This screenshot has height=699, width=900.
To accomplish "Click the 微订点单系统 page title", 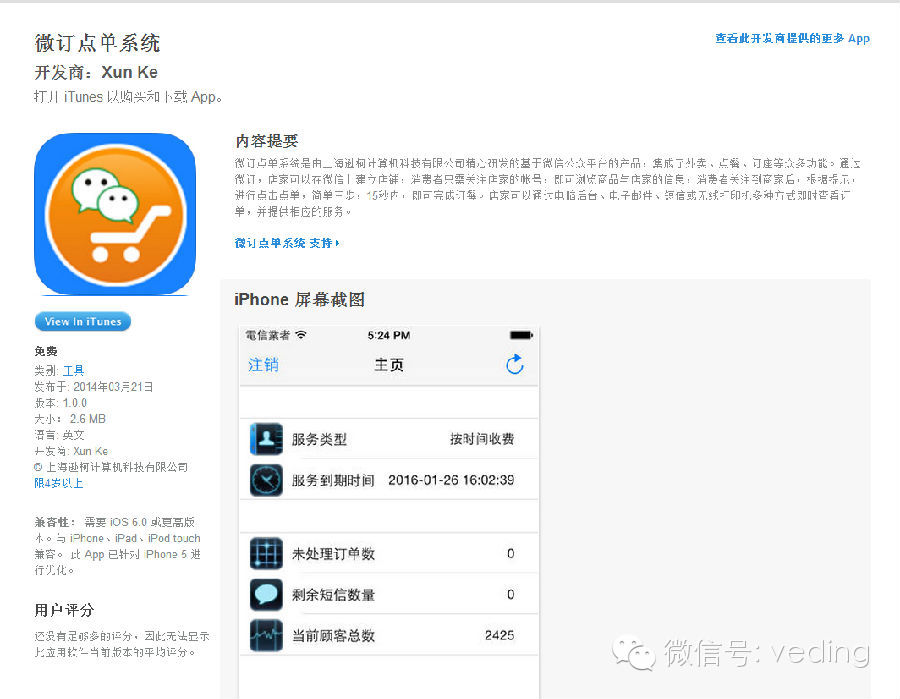I will pyautogui.click(x=97, y=43).
